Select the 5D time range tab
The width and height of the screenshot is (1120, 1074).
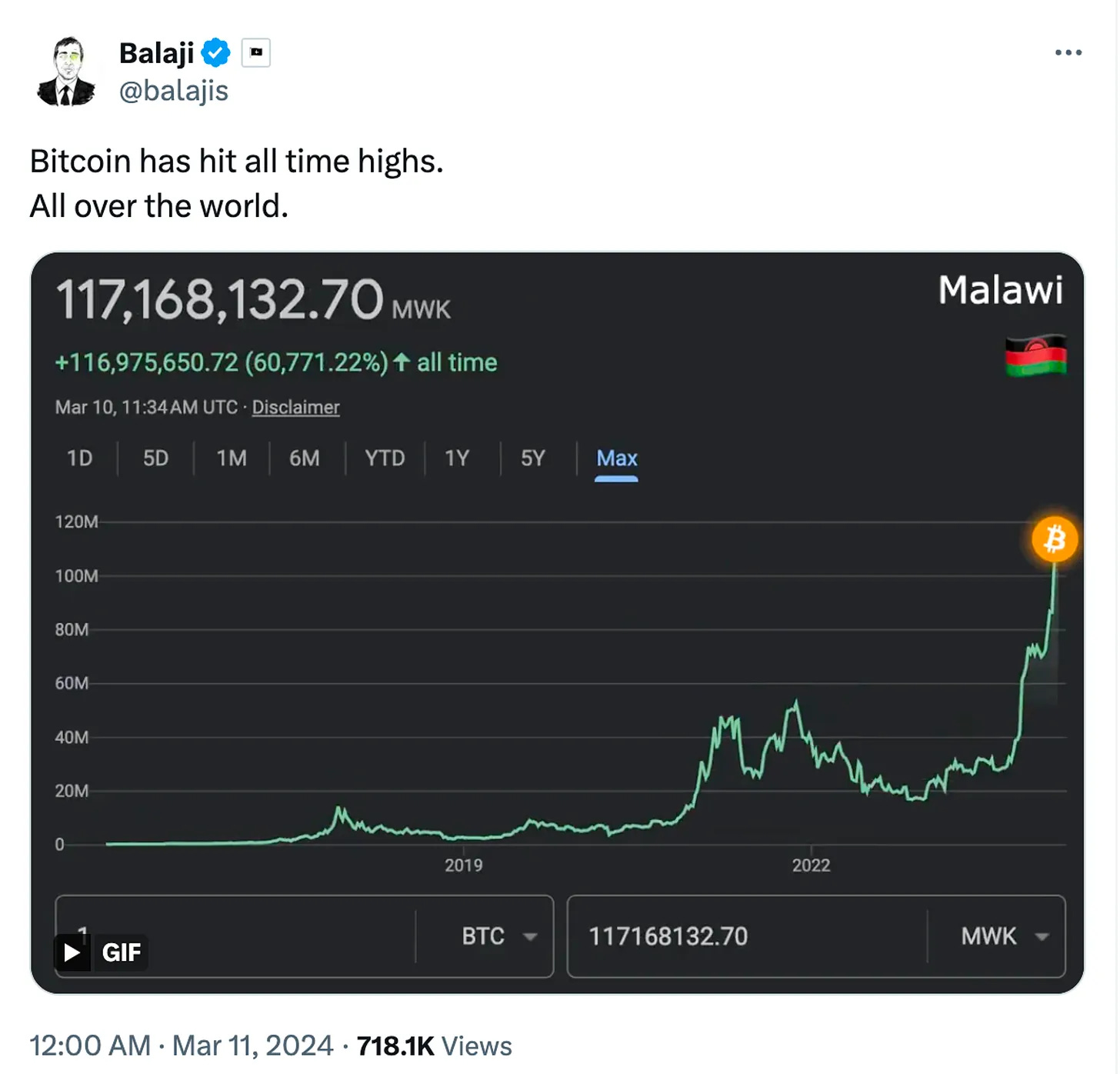click(155, 459)
